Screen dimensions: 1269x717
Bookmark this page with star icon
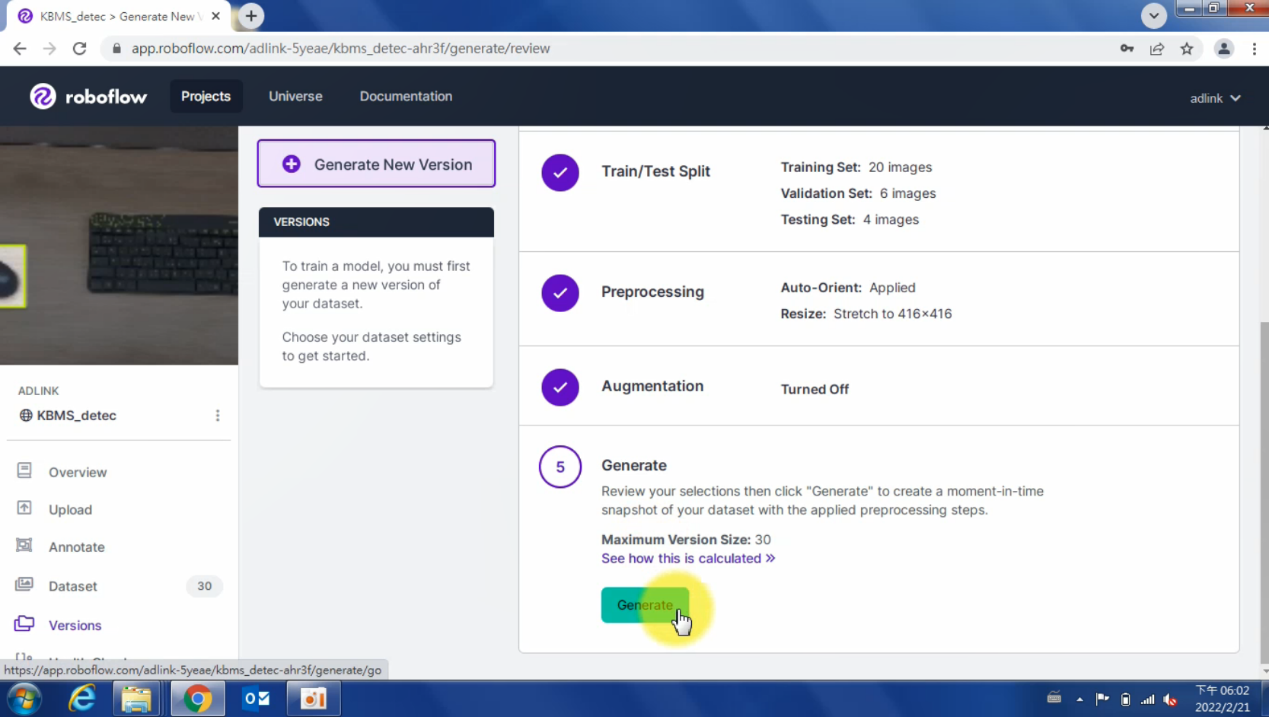(1187, 48)
